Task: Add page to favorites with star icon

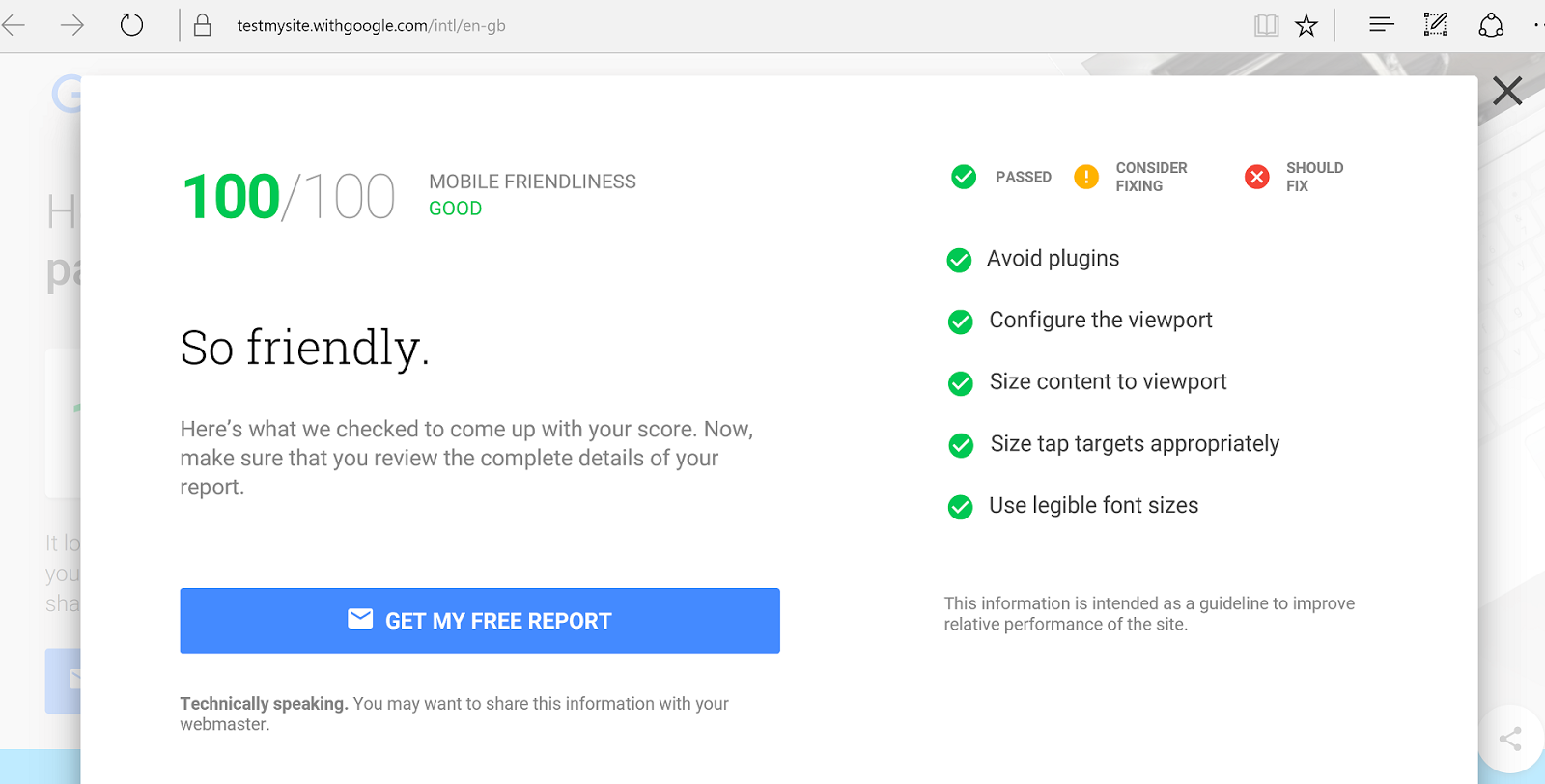Action: (1306, 25)
